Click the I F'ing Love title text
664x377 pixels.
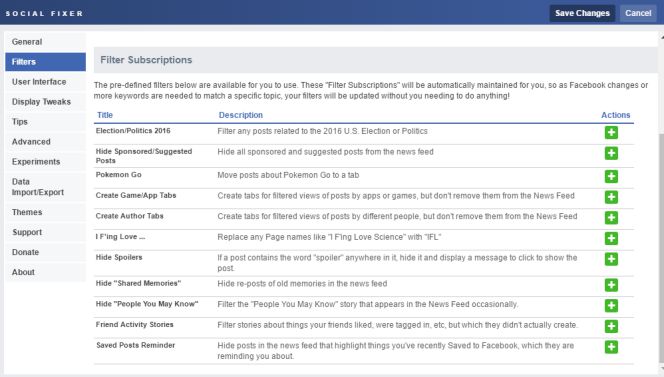121,237
